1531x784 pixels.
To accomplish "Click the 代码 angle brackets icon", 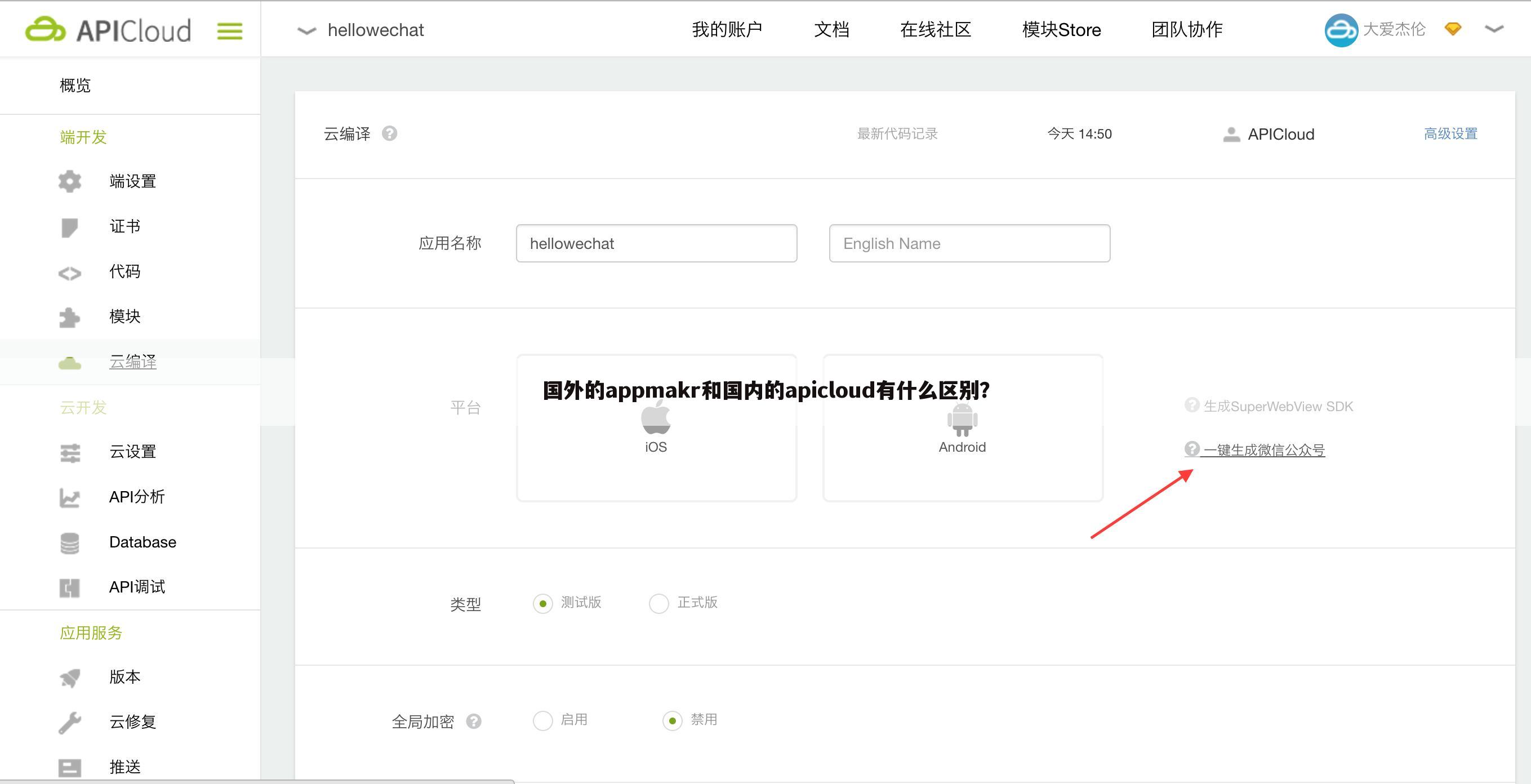I will 69,273.
